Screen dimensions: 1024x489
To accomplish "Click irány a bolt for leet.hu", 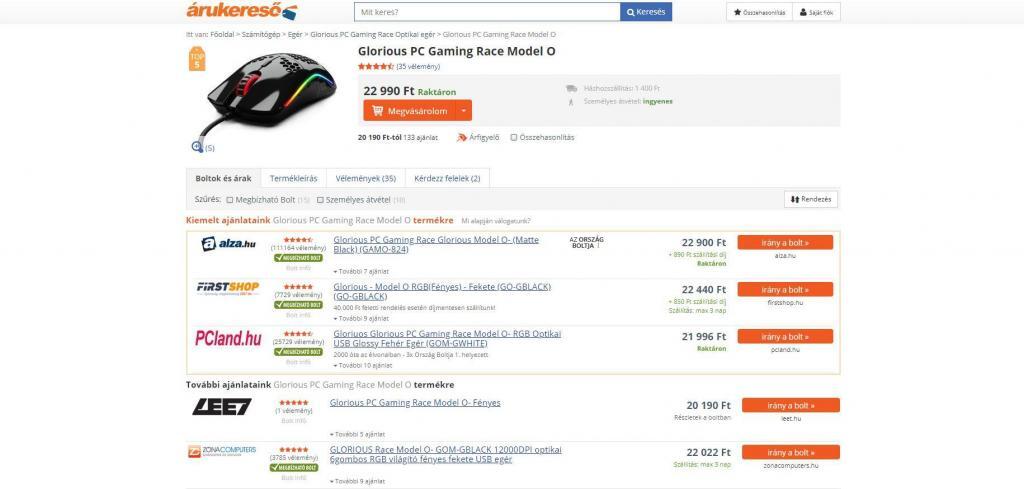I will tap(791, 405).
